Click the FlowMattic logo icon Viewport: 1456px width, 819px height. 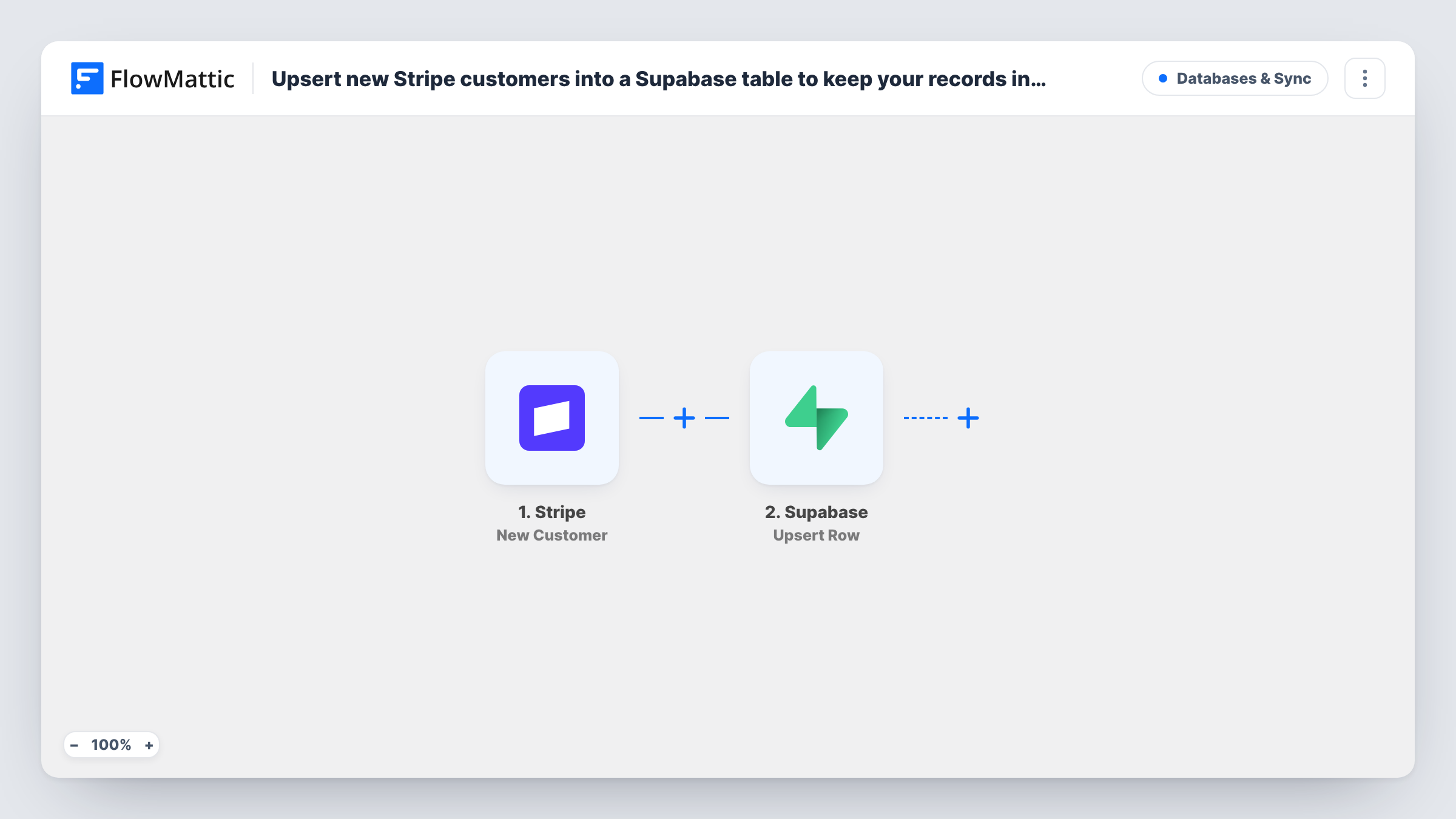(x=87, y=78)
